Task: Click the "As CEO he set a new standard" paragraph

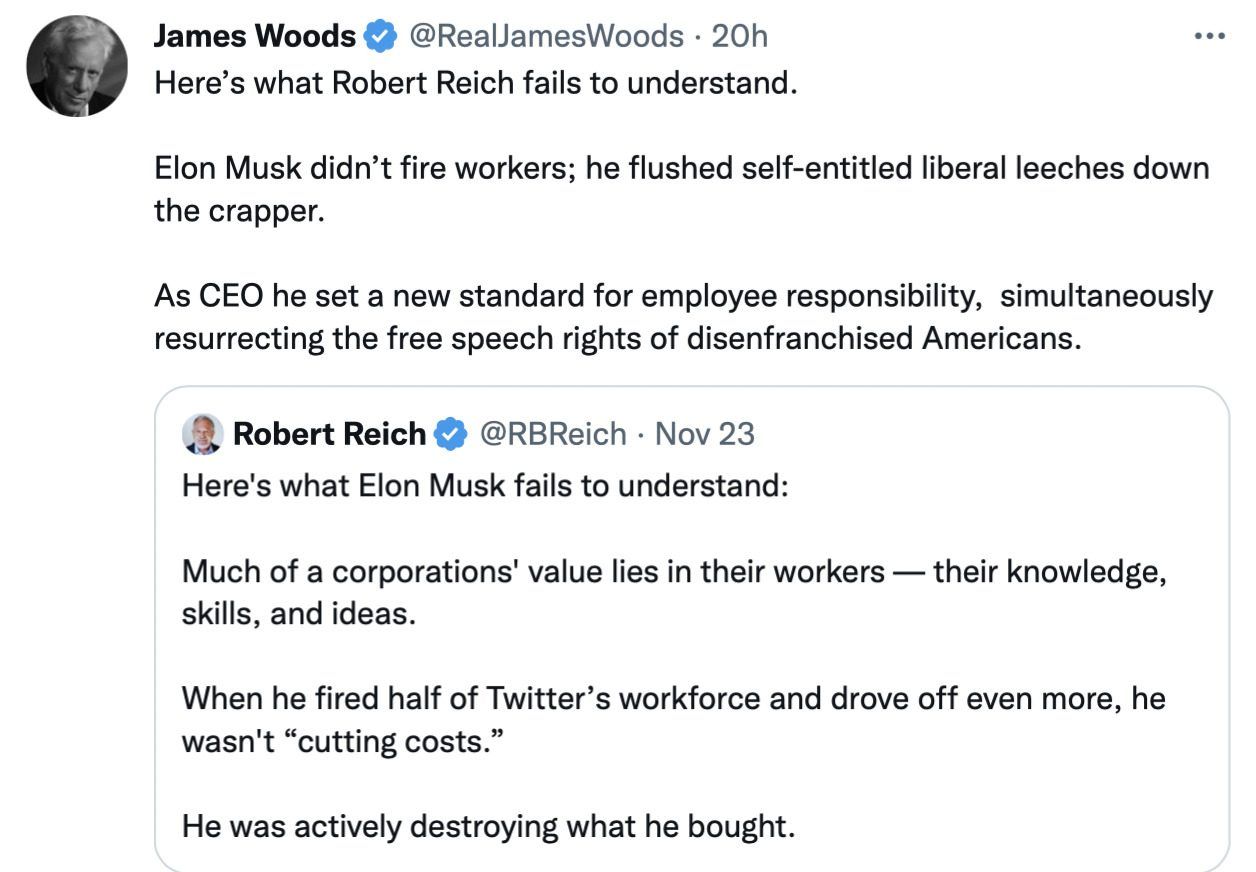Action: click(x=682, y=317)
